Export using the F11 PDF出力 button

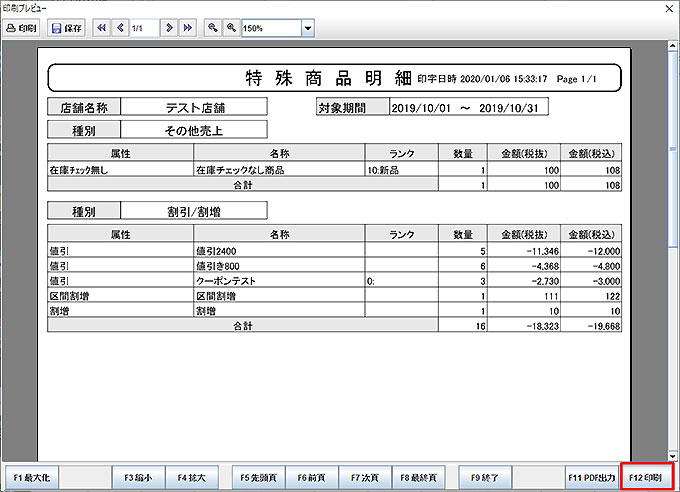tap(590, 478)
